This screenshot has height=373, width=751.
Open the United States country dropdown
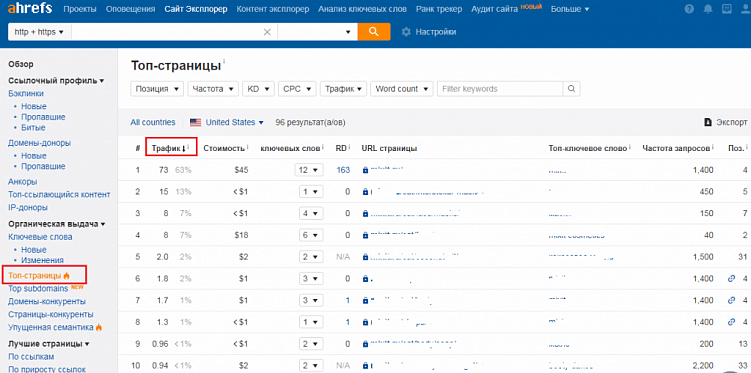(x=235, y=123)
